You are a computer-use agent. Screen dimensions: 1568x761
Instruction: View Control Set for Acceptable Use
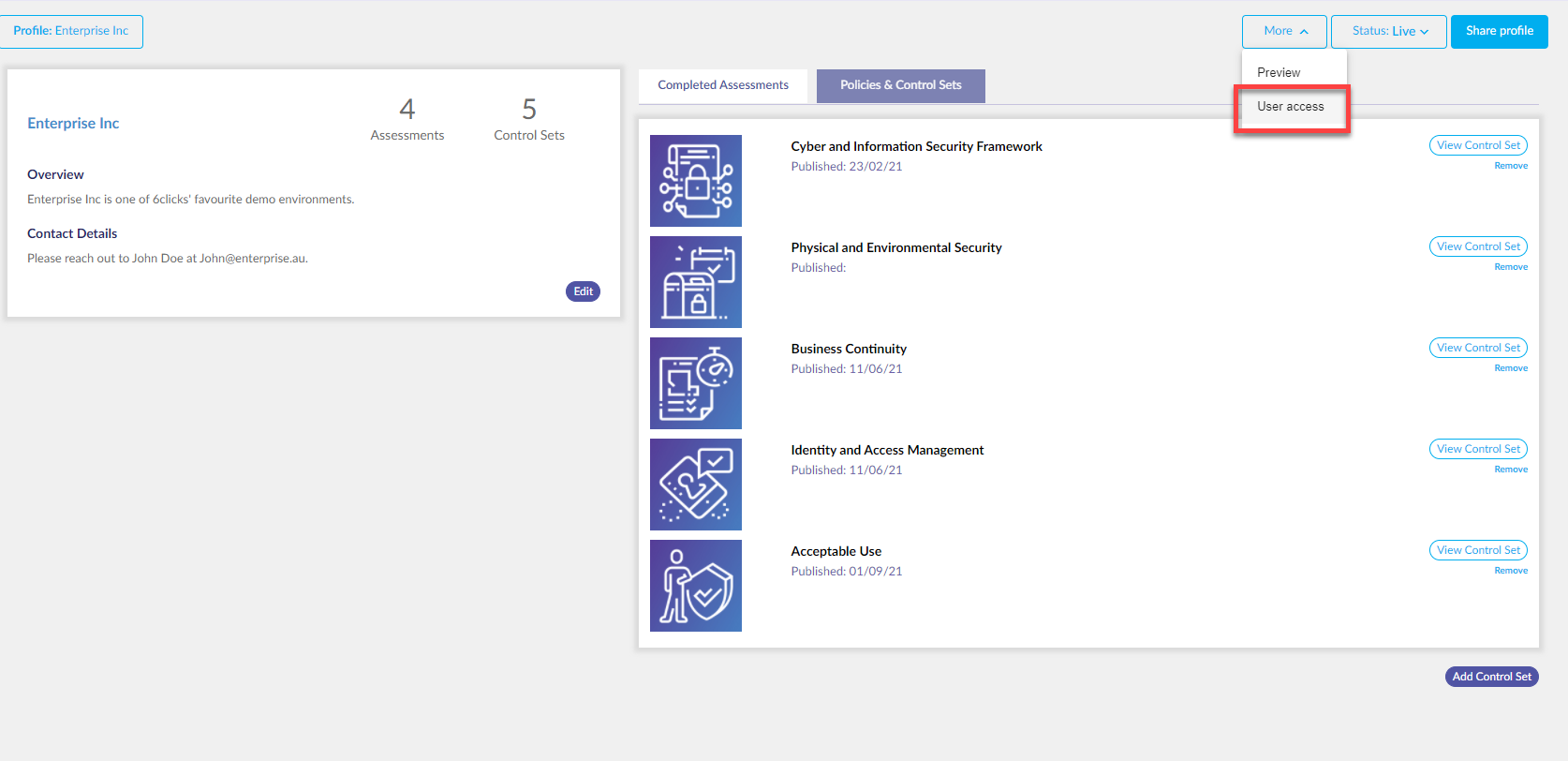(1479, 550)
